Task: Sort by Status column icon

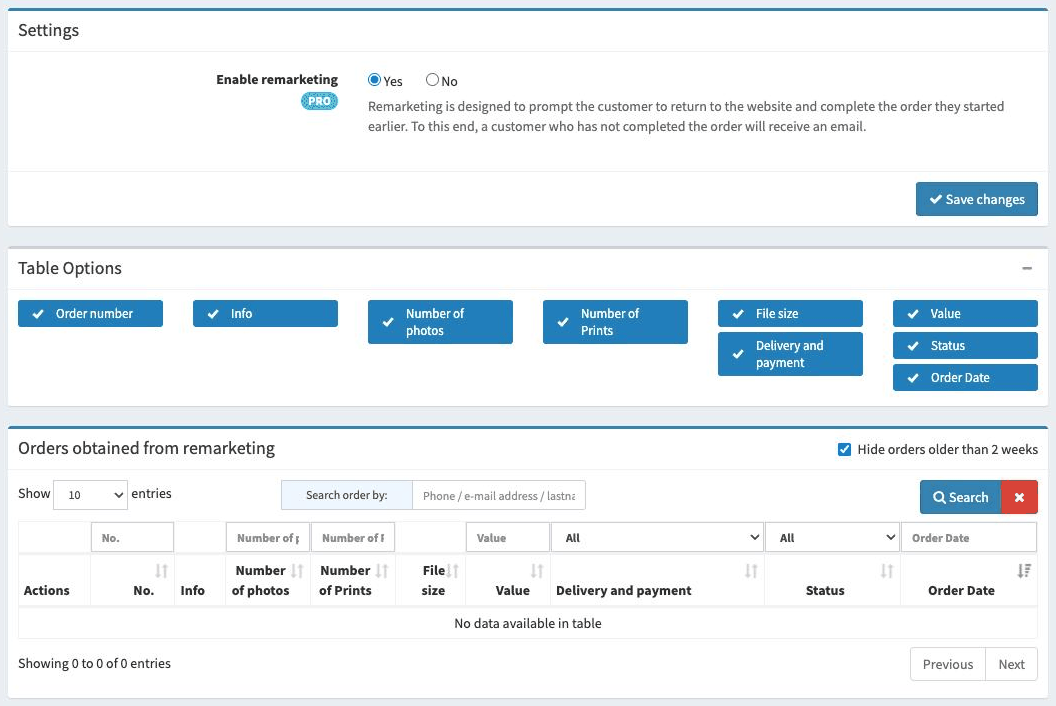Action: point(887,571)
